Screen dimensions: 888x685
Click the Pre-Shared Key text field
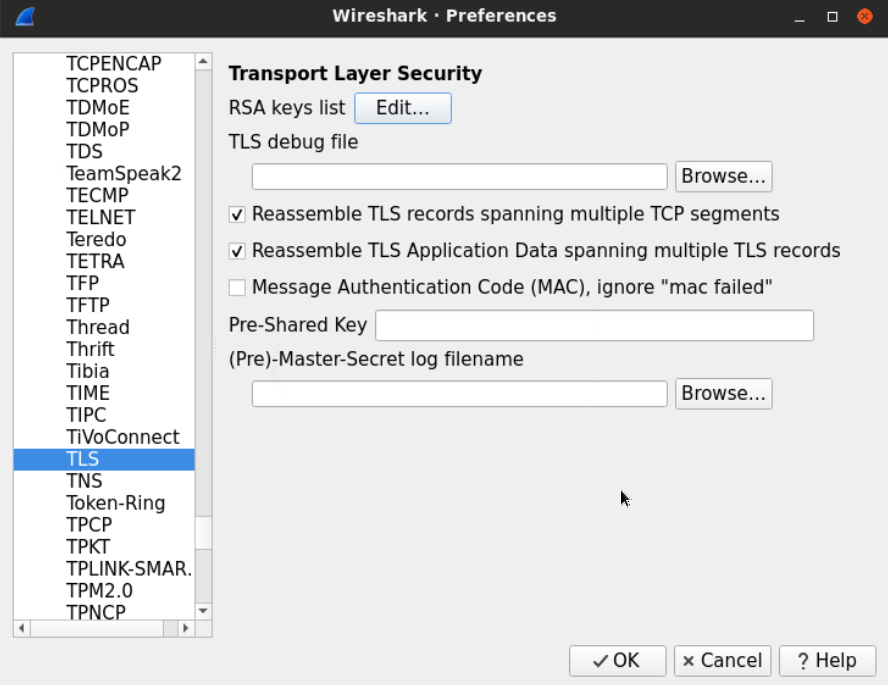click(x=594, y=326)
